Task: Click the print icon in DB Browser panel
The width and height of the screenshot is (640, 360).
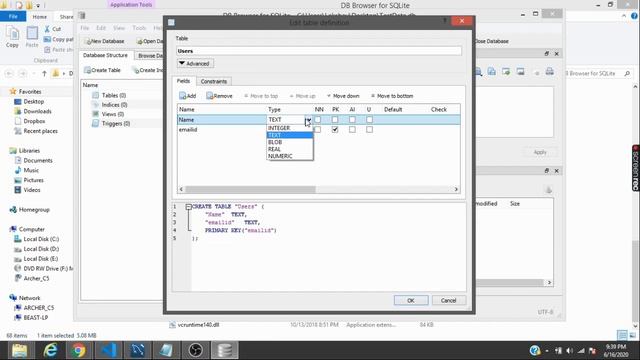Action: pyautogui.click(x=549, y=72)
